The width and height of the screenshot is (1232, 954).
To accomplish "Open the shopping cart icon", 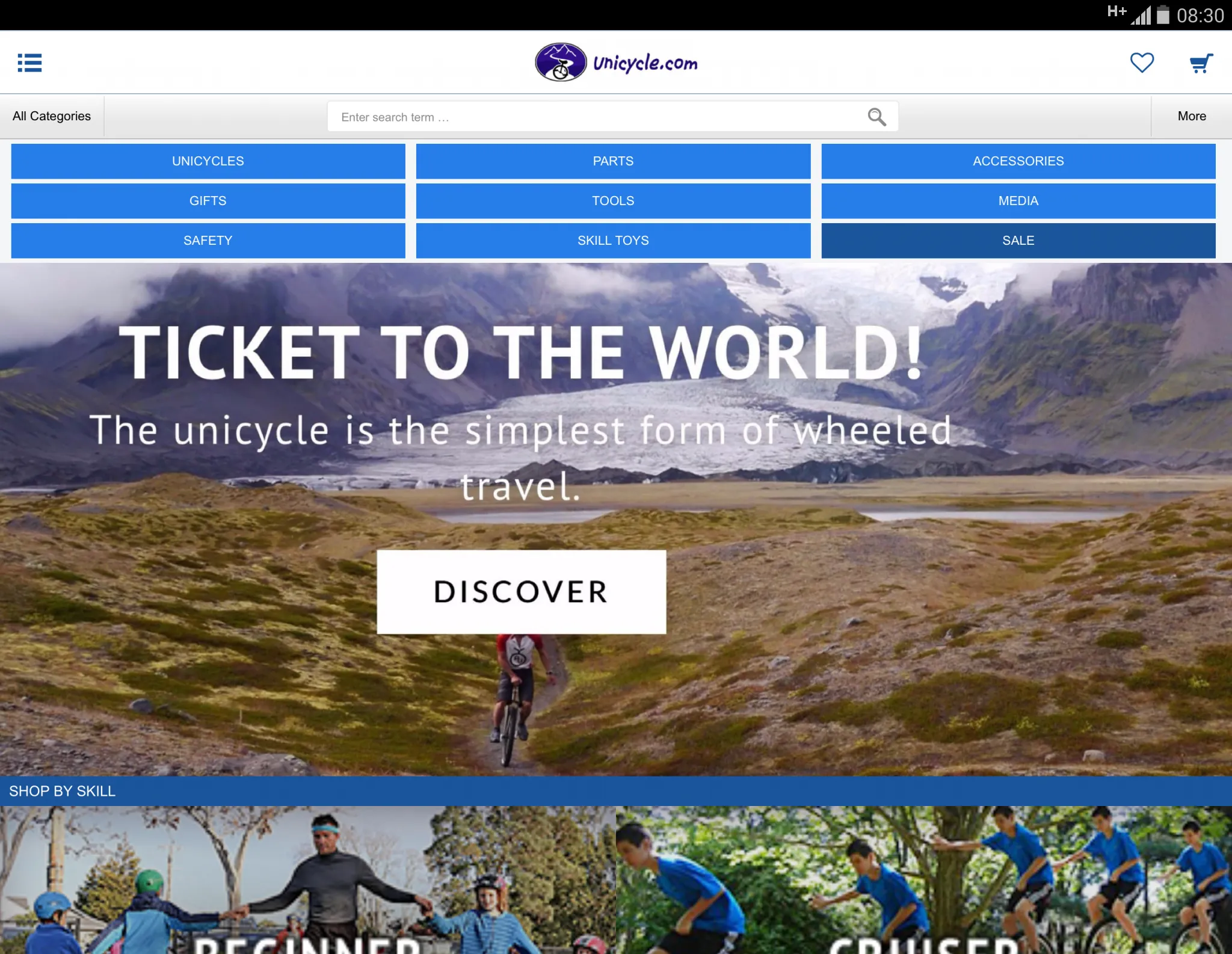I will coord(1200,62).
